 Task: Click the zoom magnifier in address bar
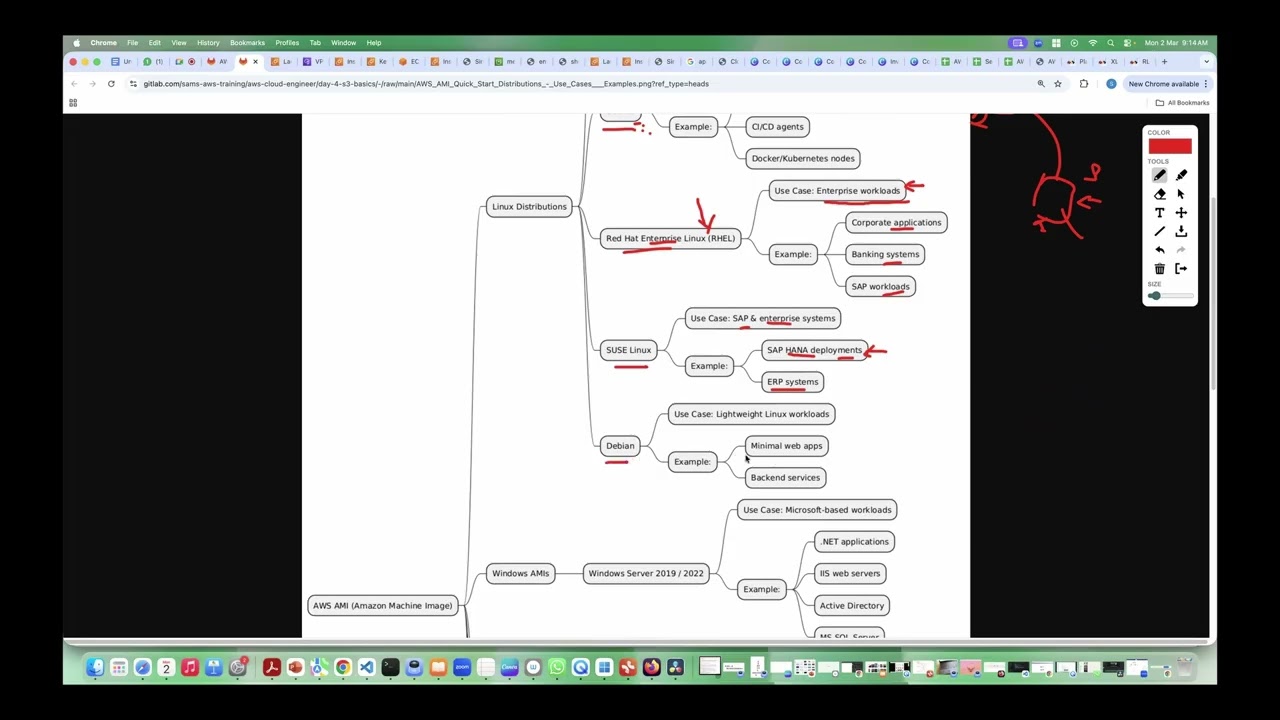click(1041, 84)
